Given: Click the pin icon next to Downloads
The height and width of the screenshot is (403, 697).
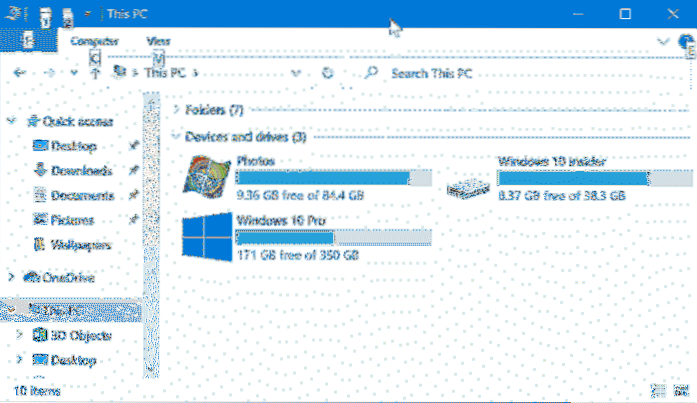Looking at the screenshot, I should click(133, 170).
